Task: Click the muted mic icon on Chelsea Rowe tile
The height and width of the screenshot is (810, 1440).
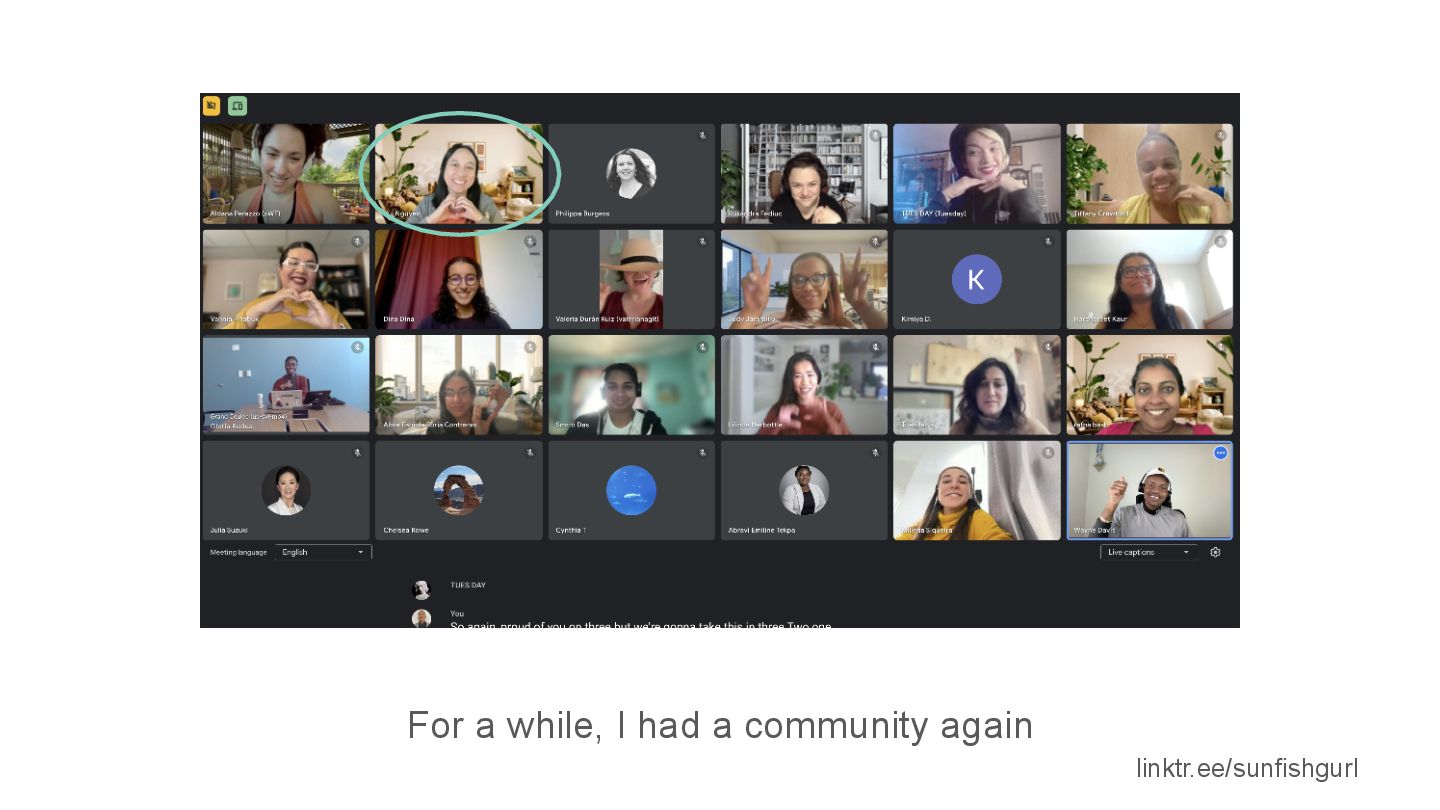Action: tap(530, 453)
